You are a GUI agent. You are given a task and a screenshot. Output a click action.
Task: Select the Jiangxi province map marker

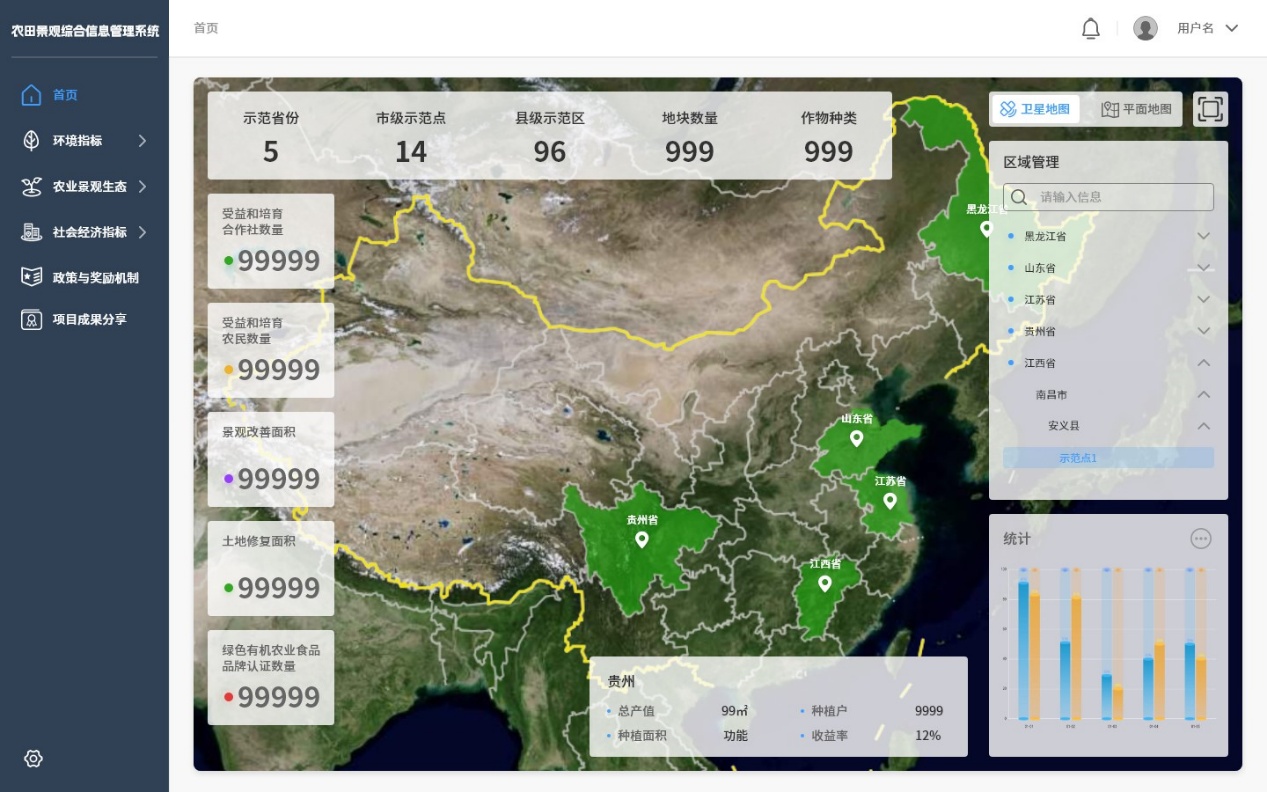pyautogui.click(x=825, y=583)
